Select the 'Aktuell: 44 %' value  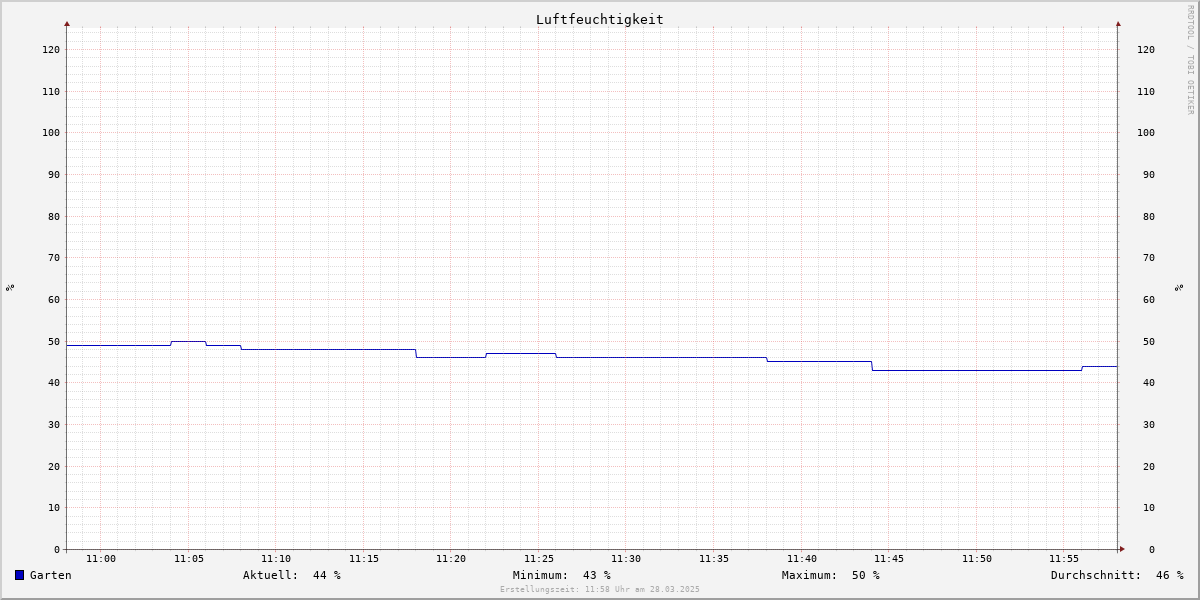(292, 575)
